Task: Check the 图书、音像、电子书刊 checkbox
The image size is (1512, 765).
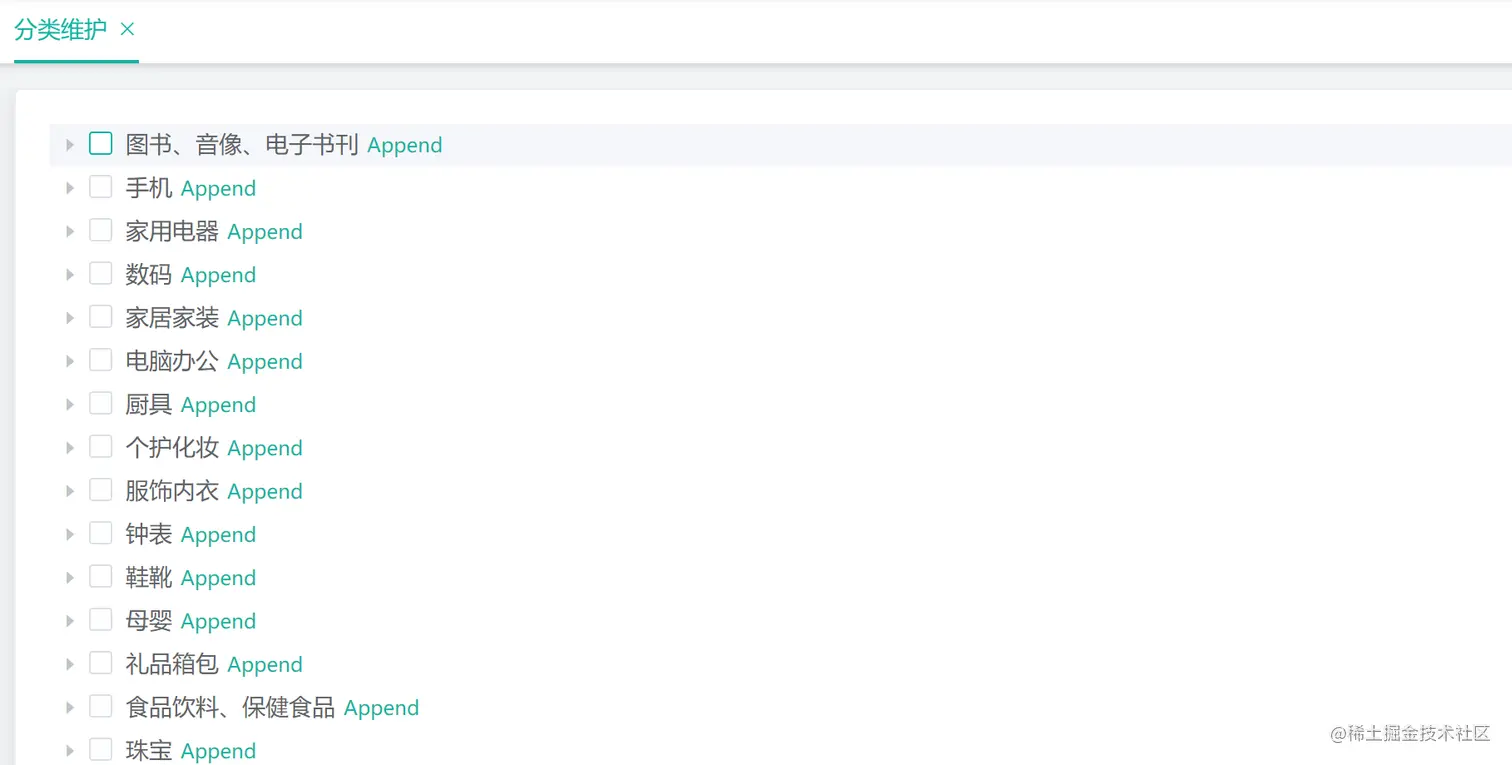Action: point(101,144)
